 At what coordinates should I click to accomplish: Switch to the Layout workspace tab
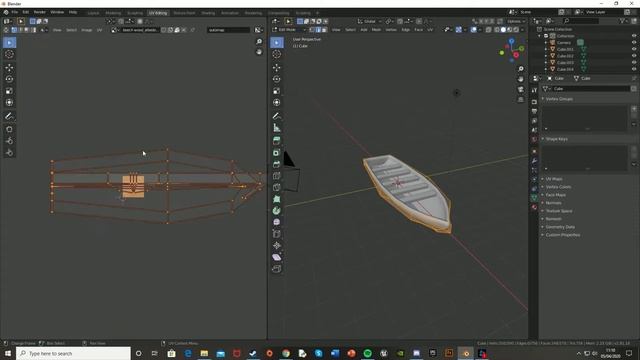click(93, 13)
